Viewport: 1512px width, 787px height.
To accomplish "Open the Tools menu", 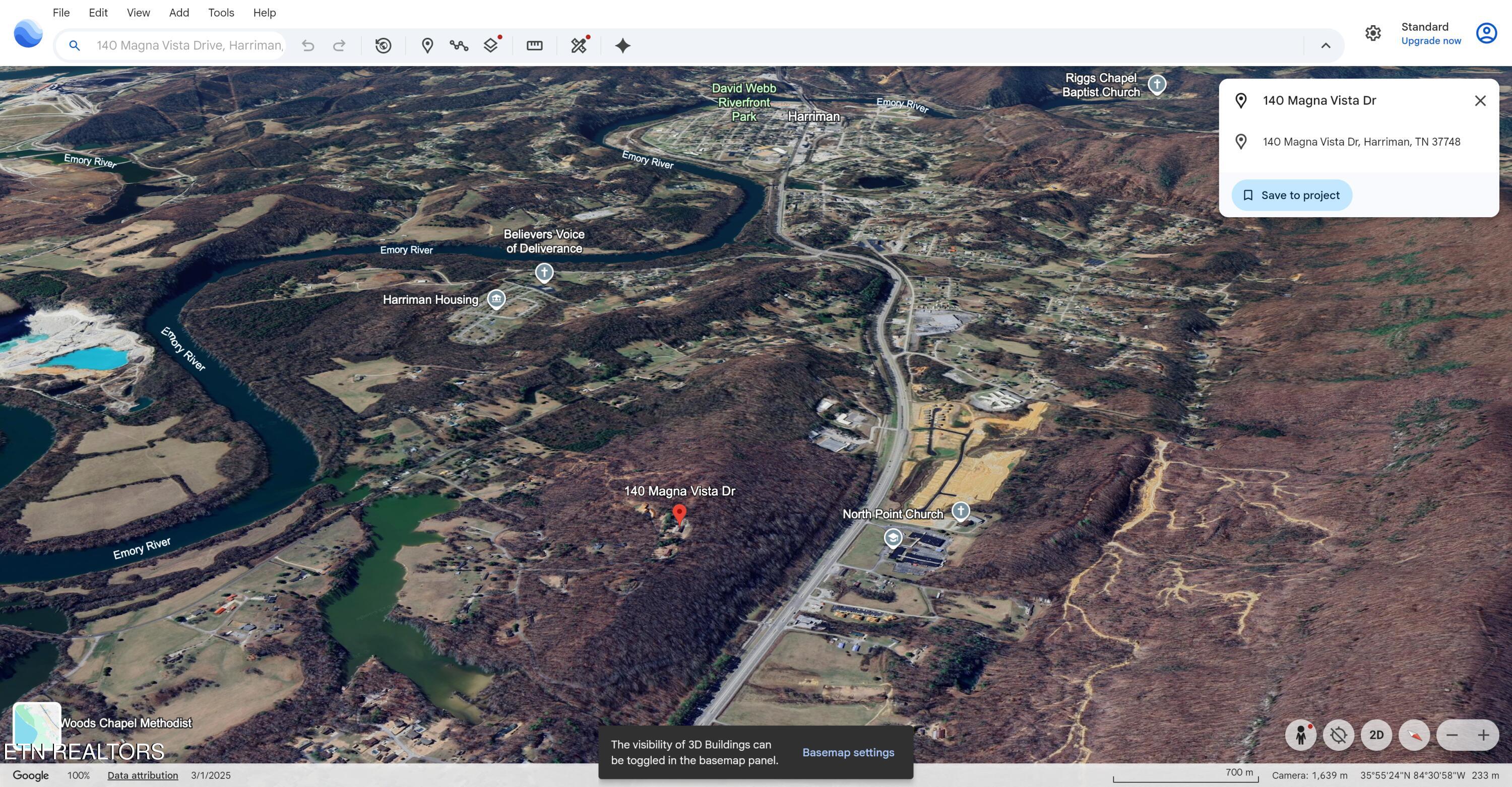I will click(x=221, y=12).
